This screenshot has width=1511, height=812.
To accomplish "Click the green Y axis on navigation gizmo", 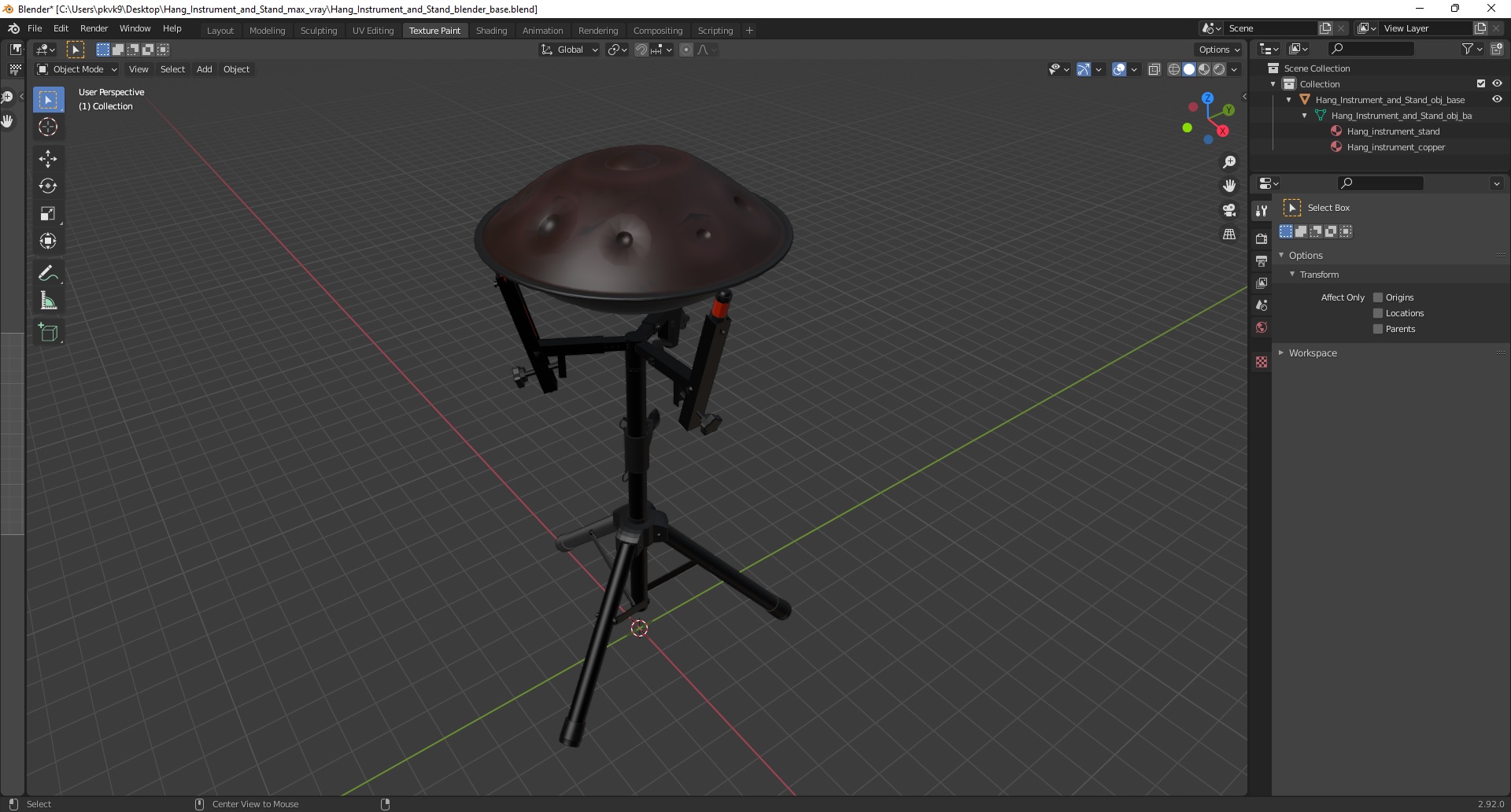I will click(1228, 110).
